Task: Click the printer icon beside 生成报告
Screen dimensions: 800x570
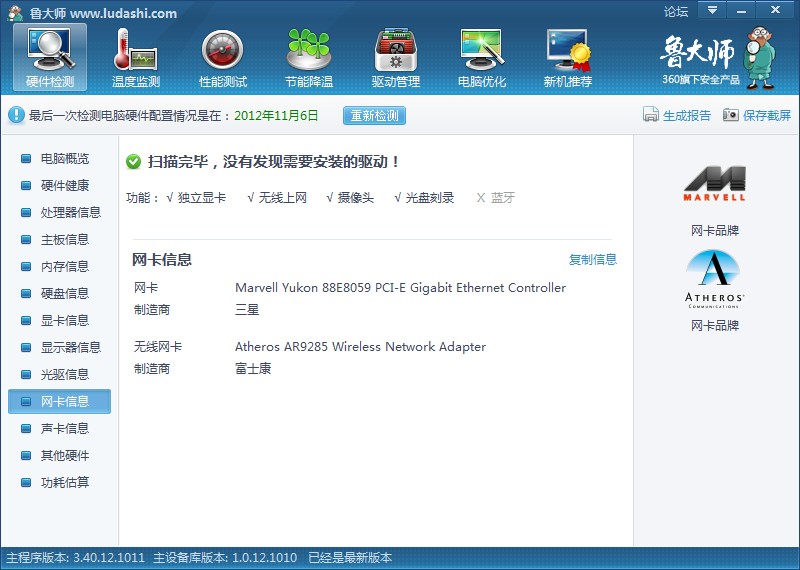Action: tap(651, 114)
